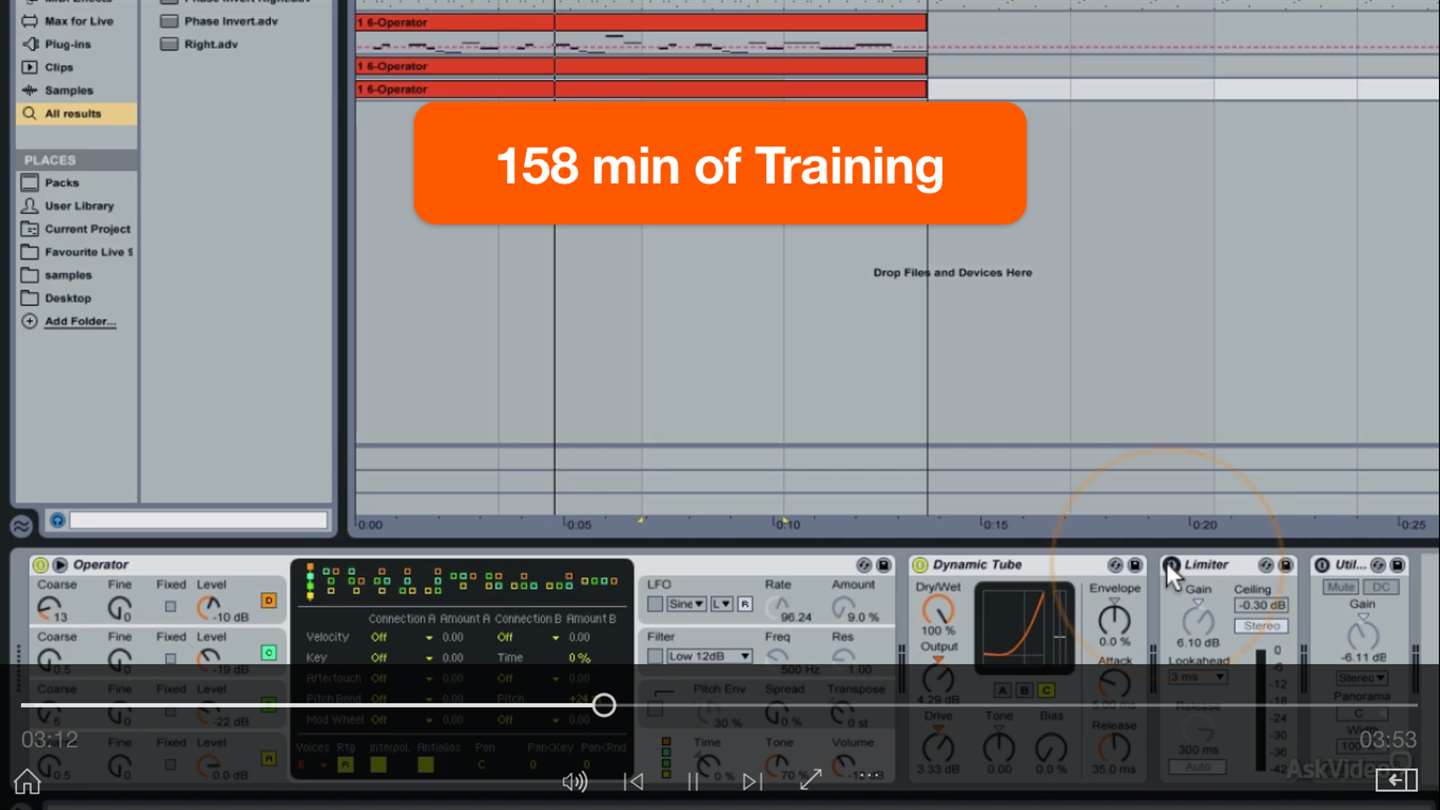Pause the video playback
This screenshot has height=810, width=1440.
(693, 781)
